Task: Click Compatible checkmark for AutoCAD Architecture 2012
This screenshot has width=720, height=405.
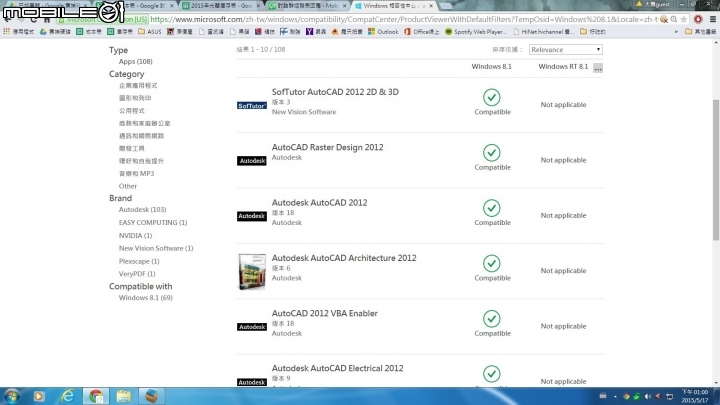Action: coord(492,264)
